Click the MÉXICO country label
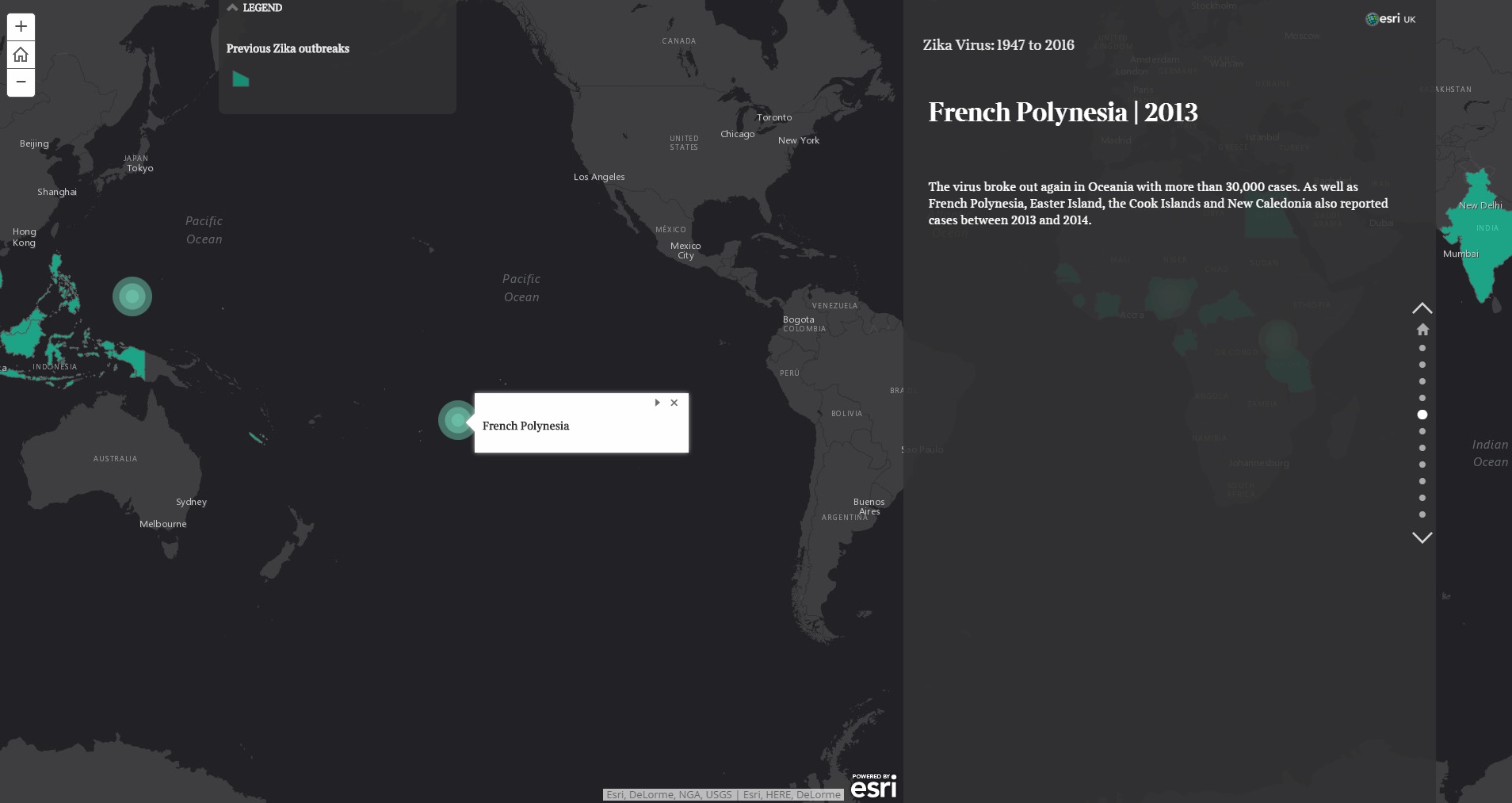 pos(670,230)
